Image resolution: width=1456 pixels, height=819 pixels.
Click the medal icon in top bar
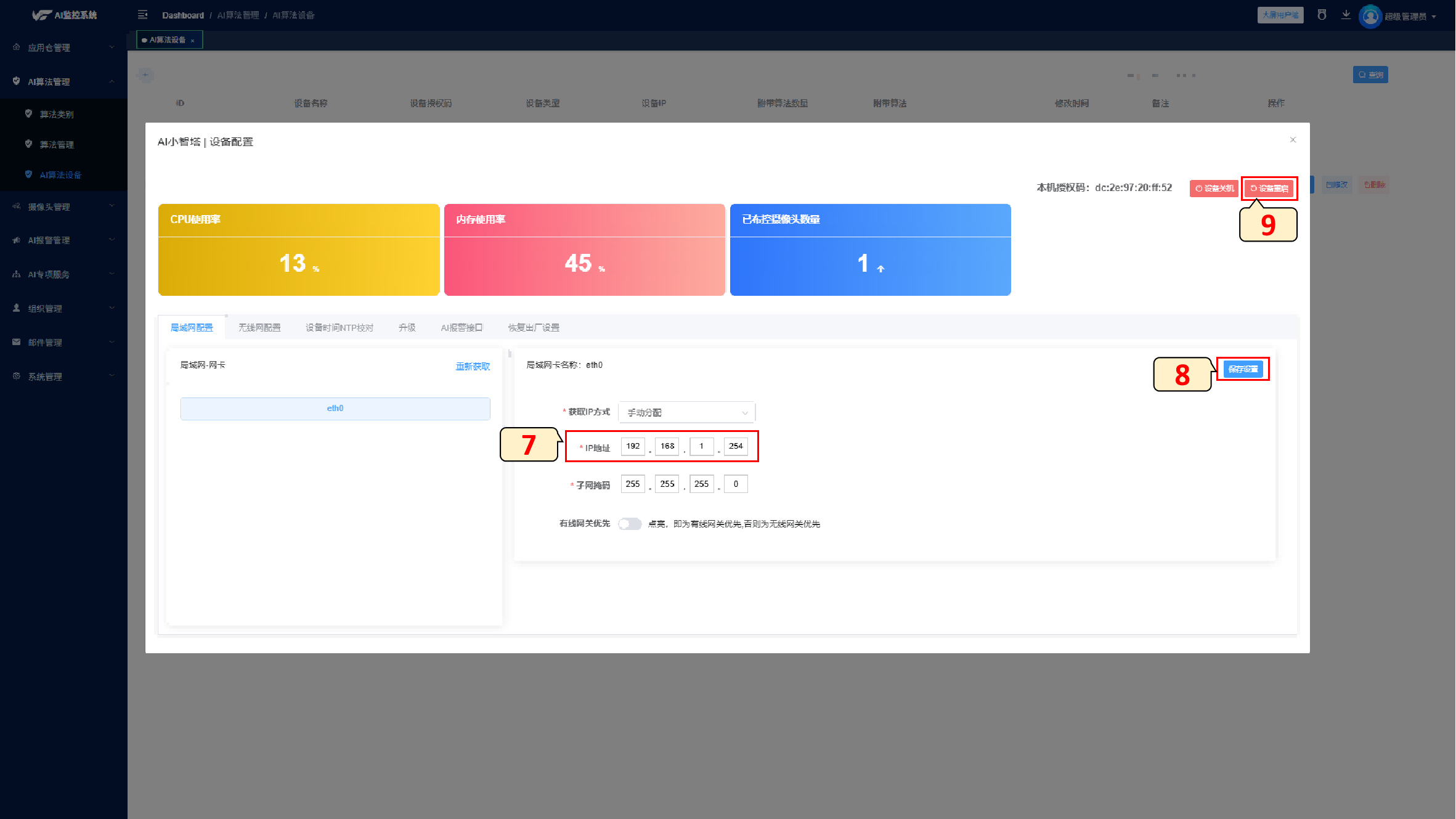click(x=1322, y=15)
